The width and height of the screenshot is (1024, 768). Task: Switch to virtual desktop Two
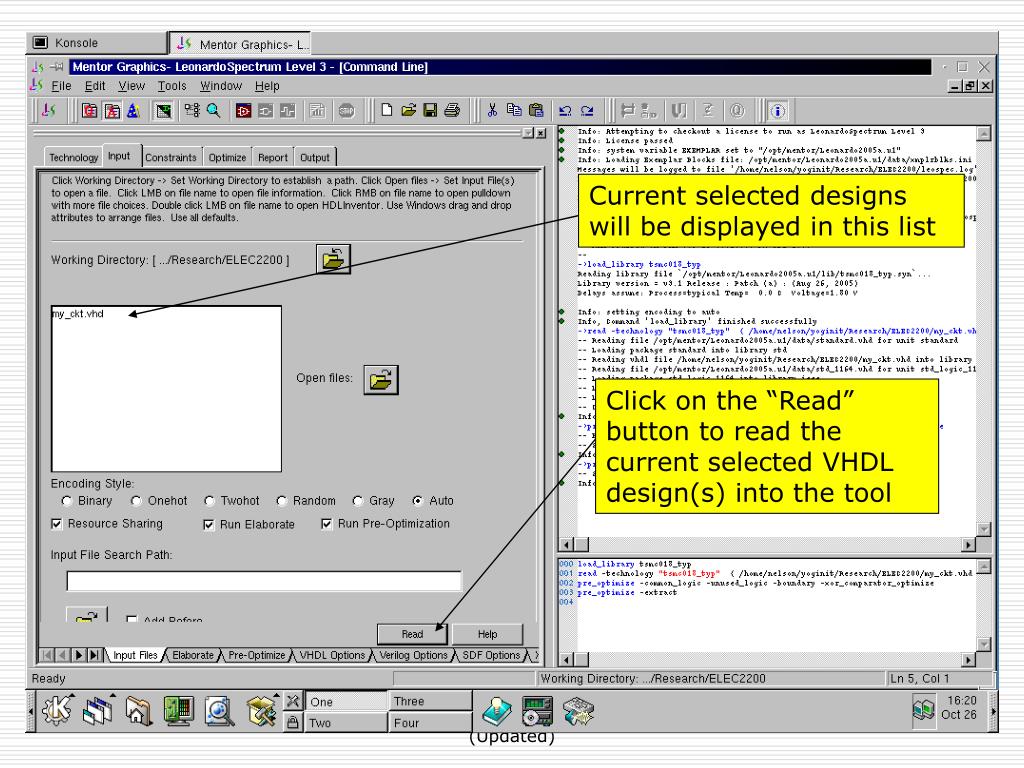[x=346, y=723]
